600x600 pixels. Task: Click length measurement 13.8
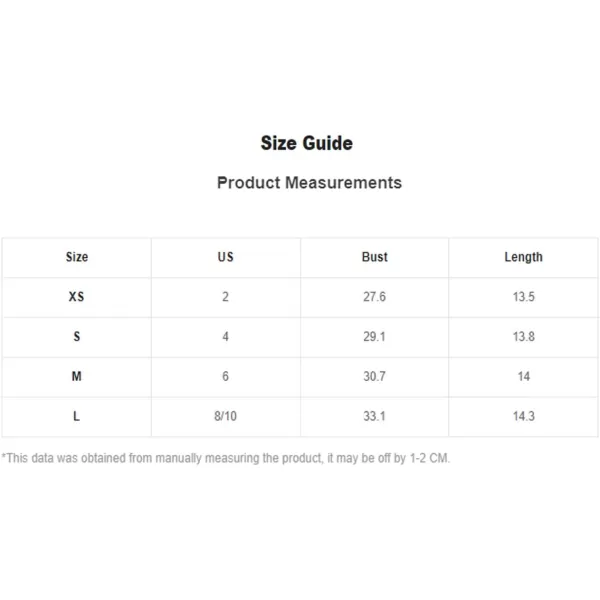click(x=523, y=336)
